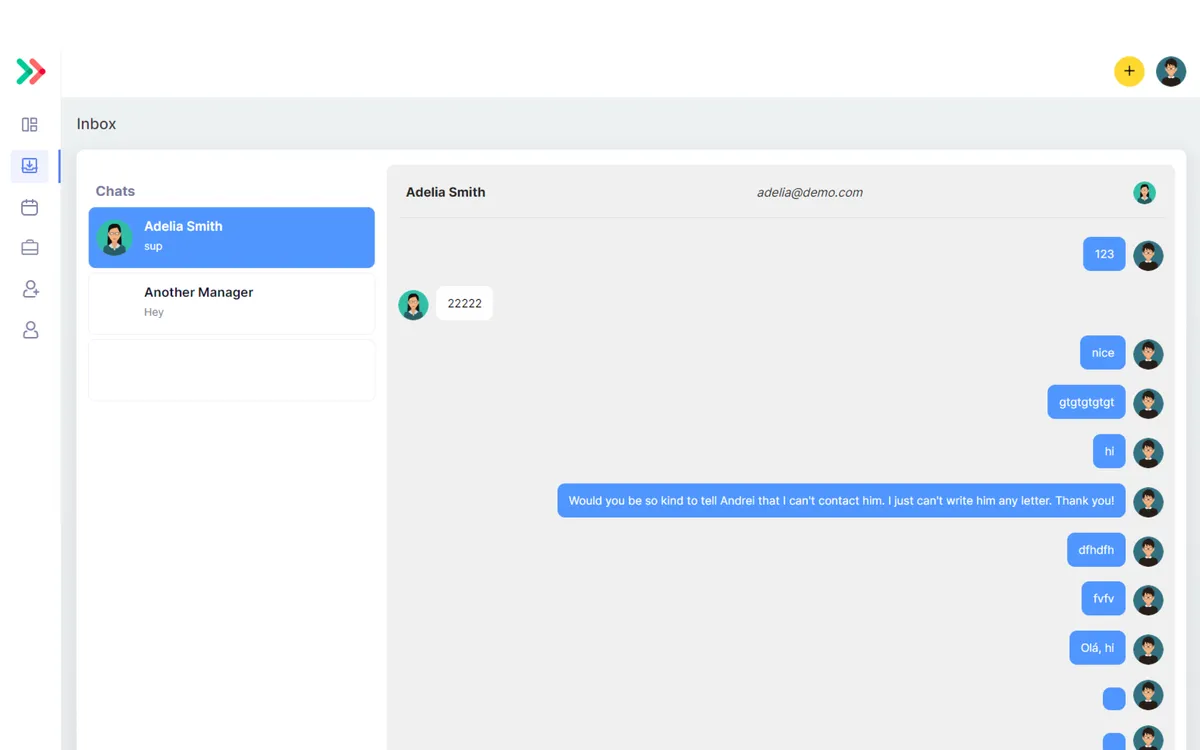
Task: Open the profile avatar in top bar
Action: click(x=1171, y=71)
